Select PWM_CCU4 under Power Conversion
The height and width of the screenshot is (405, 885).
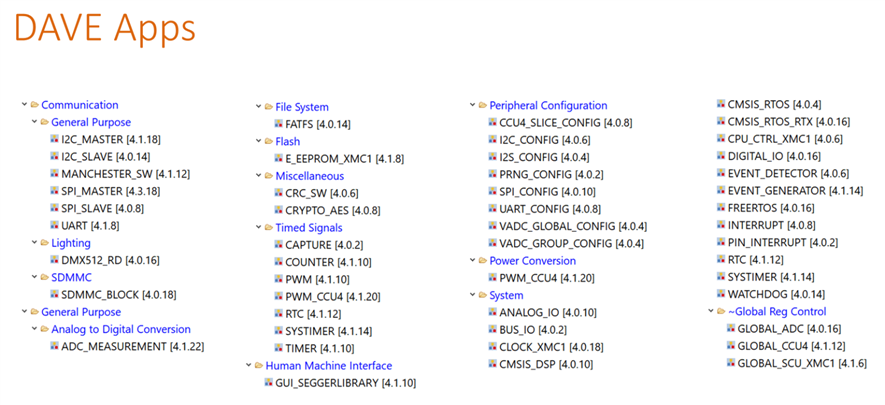pyautogui.click(x=547, y=278)
